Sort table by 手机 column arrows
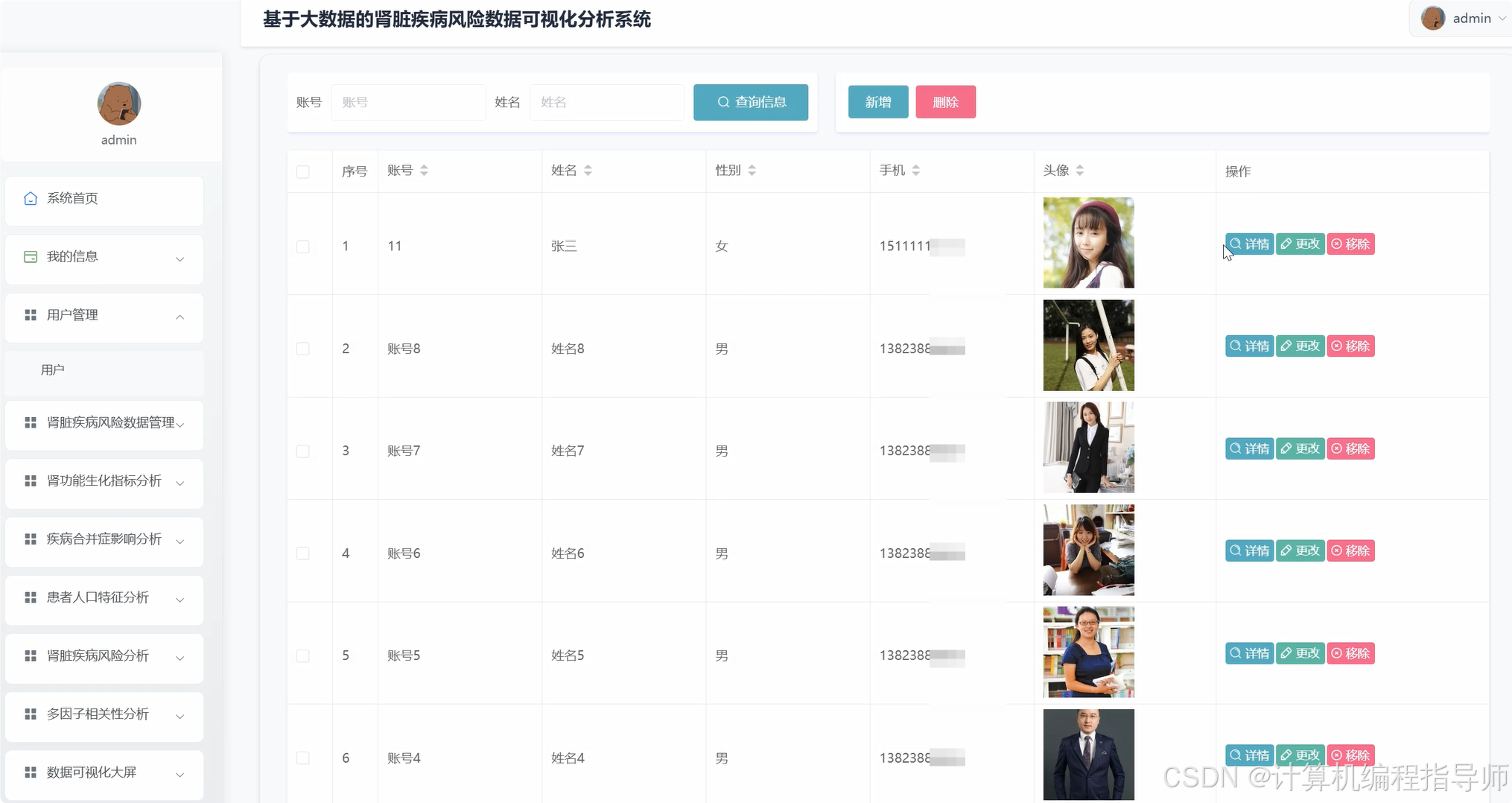This screenshot has width=1512, height=803. 915,171
